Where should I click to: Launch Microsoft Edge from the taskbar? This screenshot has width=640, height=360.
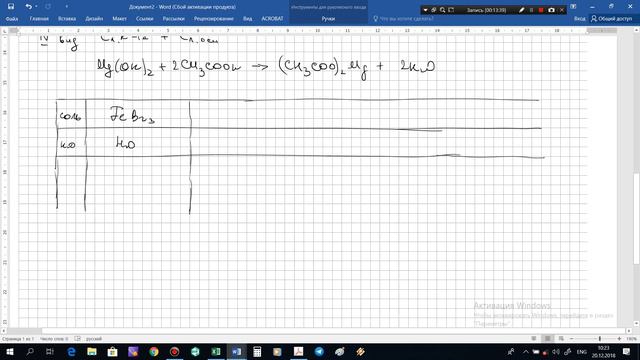coord(71,351)
